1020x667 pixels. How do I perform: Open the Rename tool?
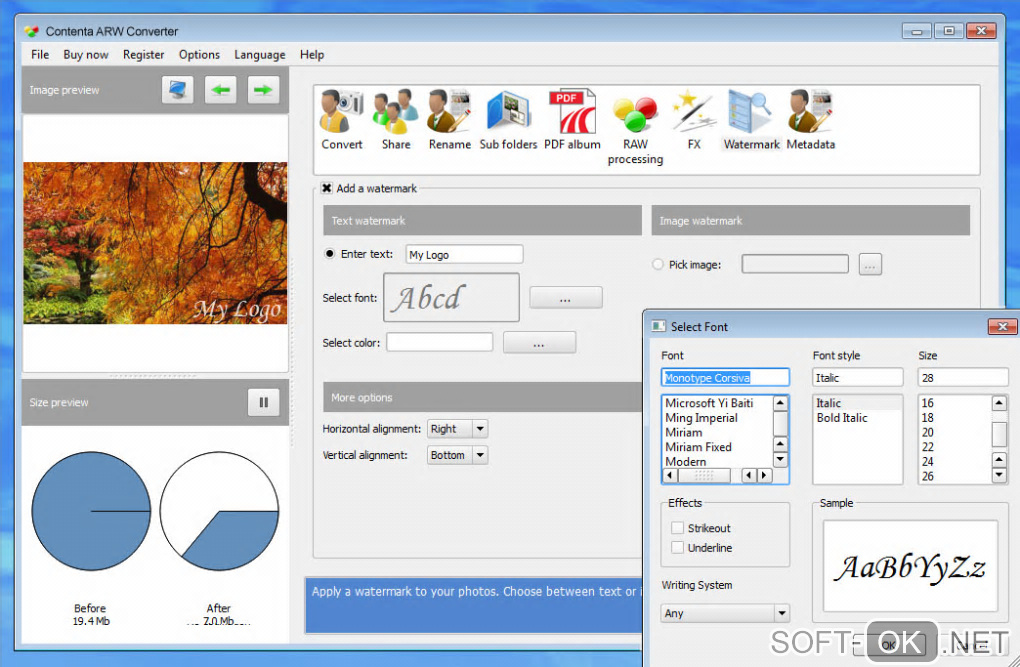coord(450,120)
